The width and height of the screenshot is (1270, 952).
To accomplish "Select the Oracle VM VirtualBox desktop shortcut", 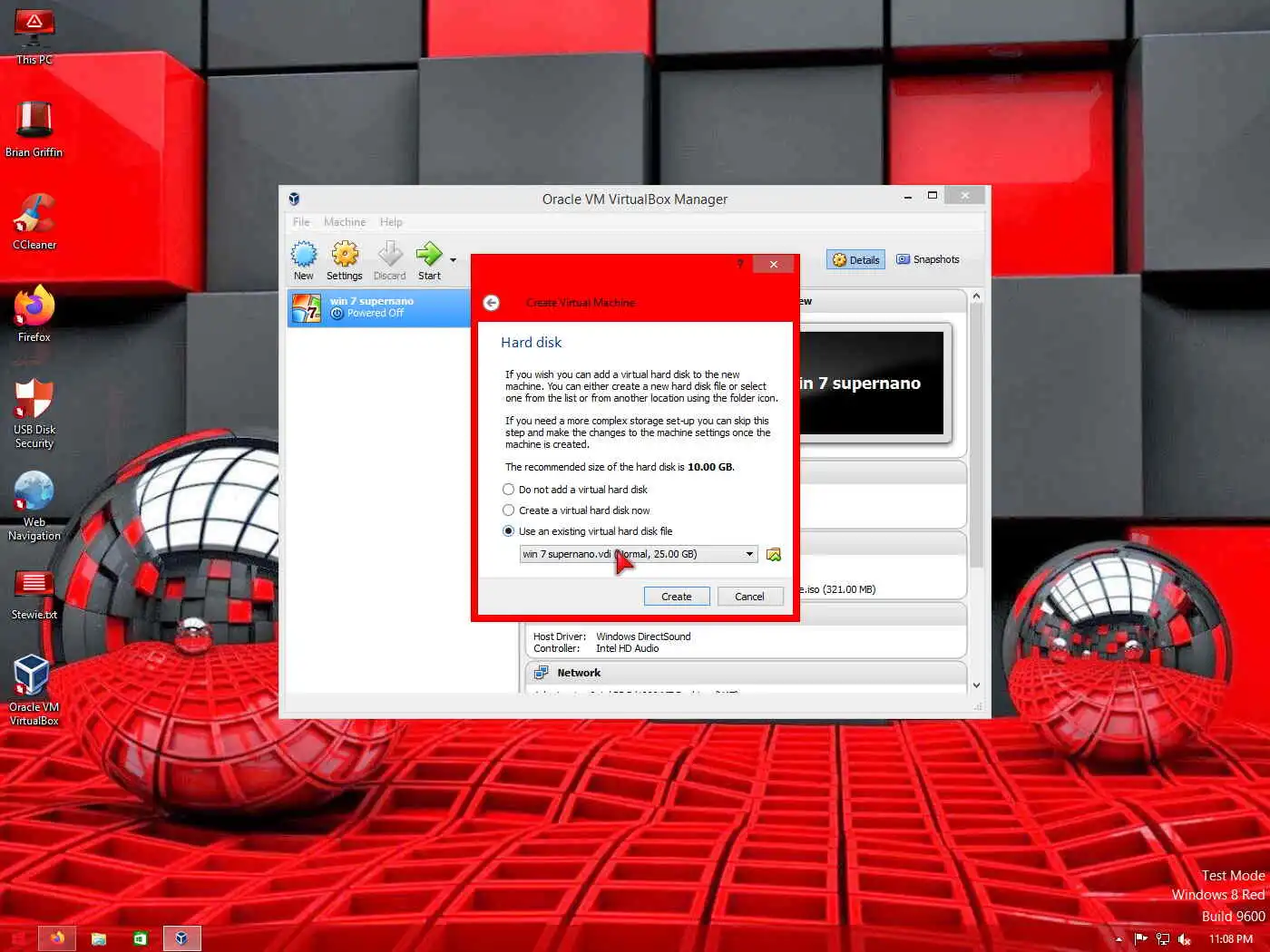I will 34,690.
